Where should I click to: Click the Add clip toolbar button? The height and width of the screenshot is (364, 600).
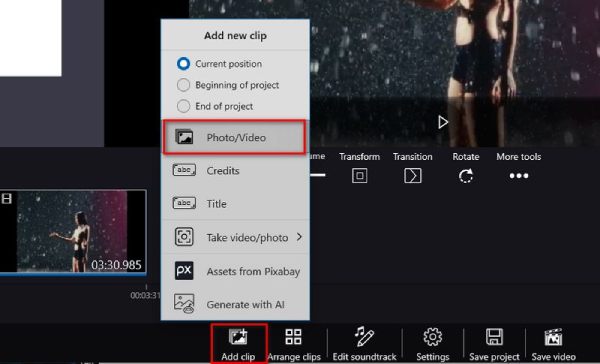[238, 344]
